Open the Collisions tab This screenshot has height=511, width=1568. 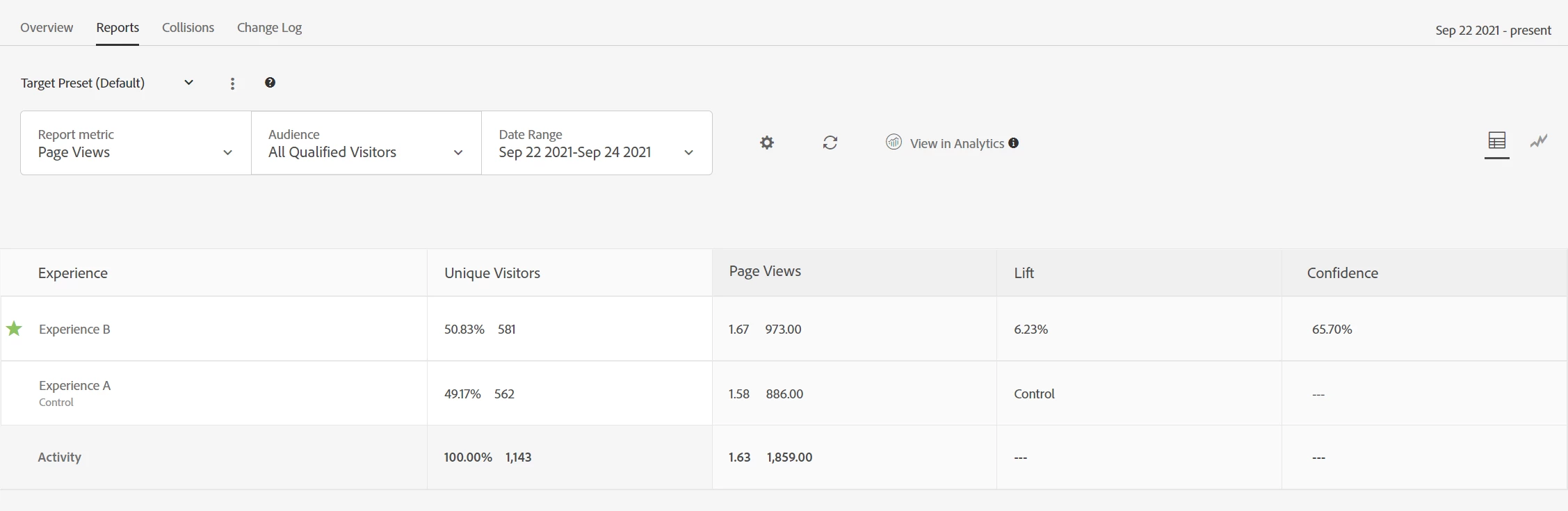(188, 28)
